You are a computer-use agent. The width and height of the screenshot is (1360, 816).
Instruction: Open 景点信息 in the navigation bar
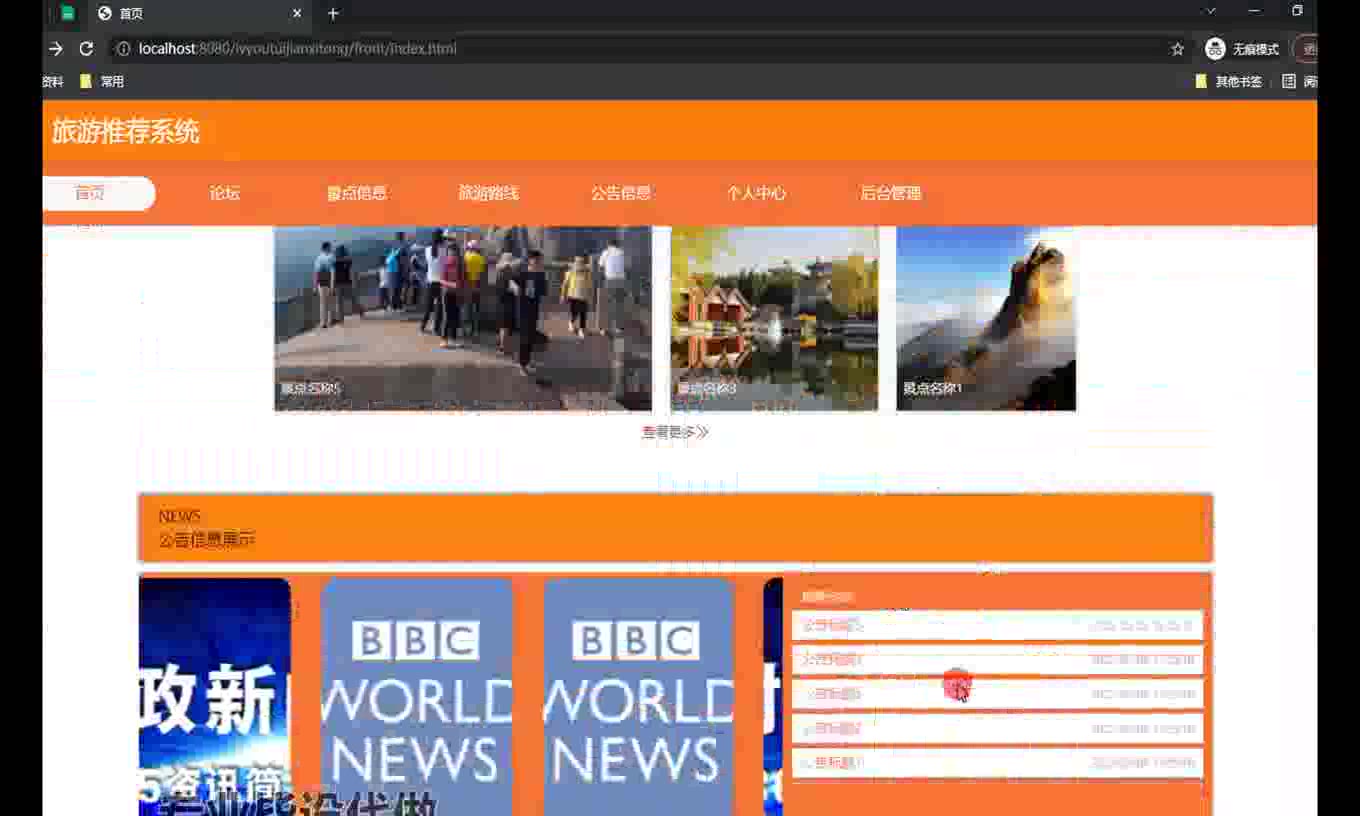pos(357,193)
